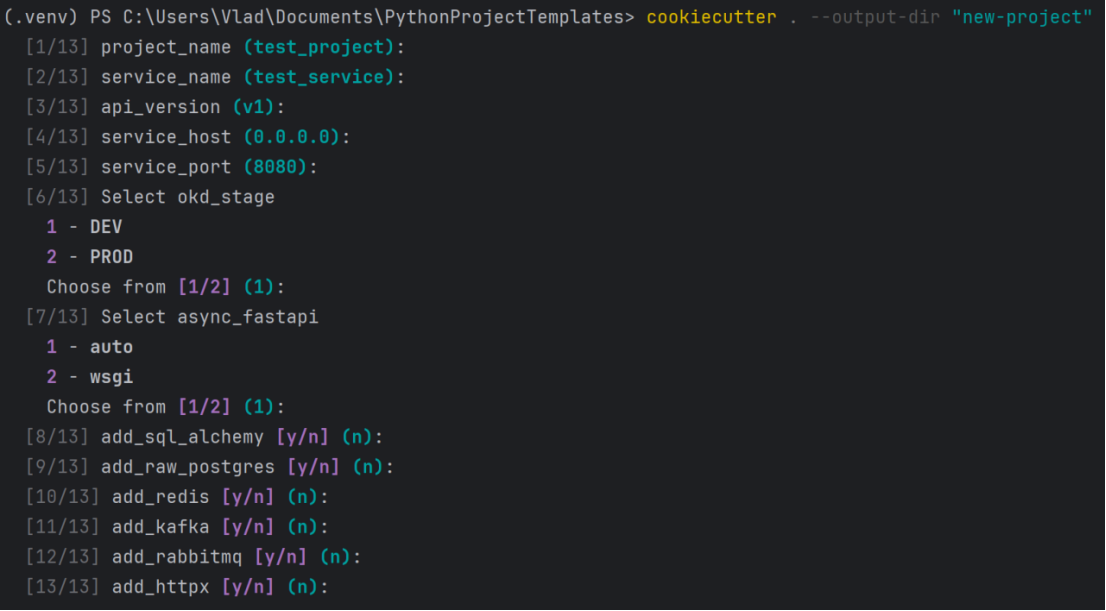This screenshot has height=611, width=1106.
Task: Click the [10/13] step counter
Action: pyautogui.click(x=63, y=497)
